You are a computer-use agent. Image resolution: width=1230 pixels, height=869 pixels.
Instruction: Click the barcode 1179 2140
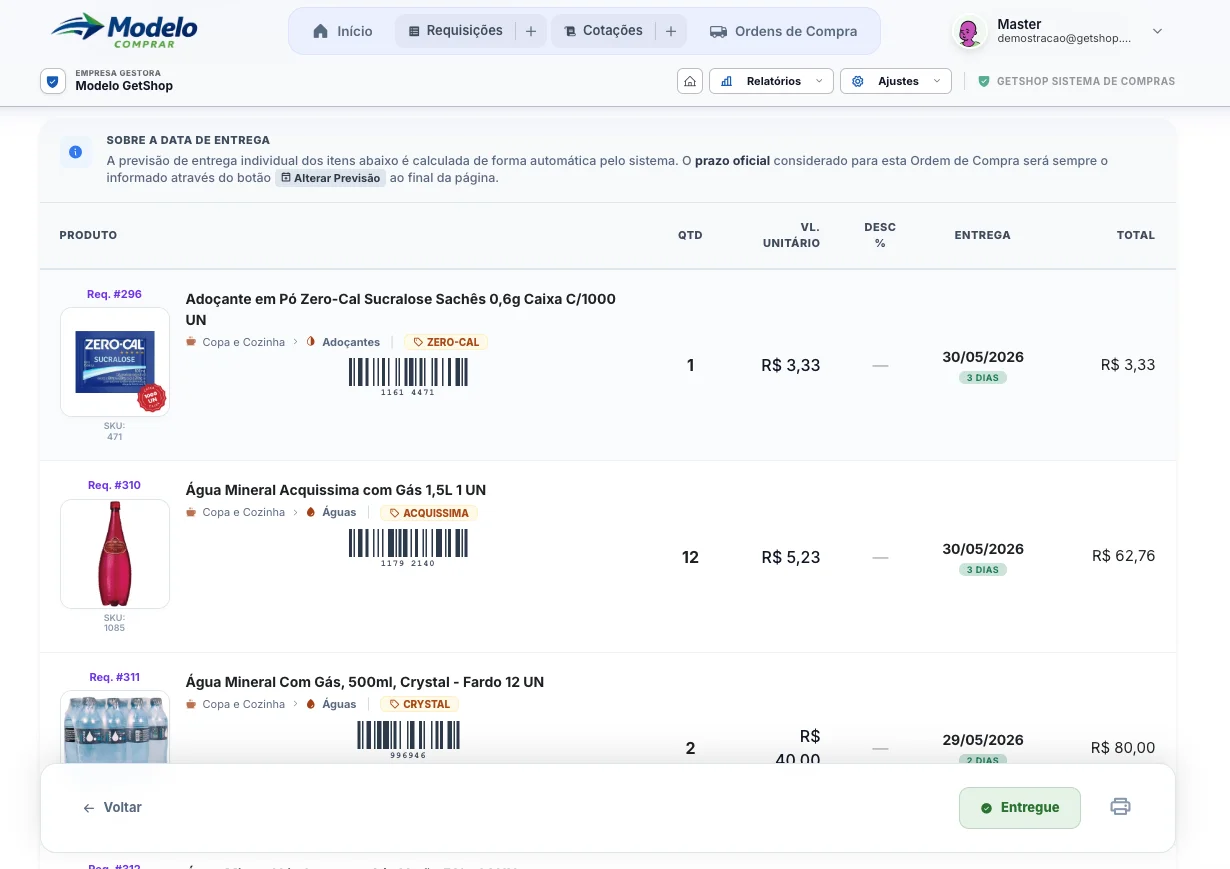408,548
